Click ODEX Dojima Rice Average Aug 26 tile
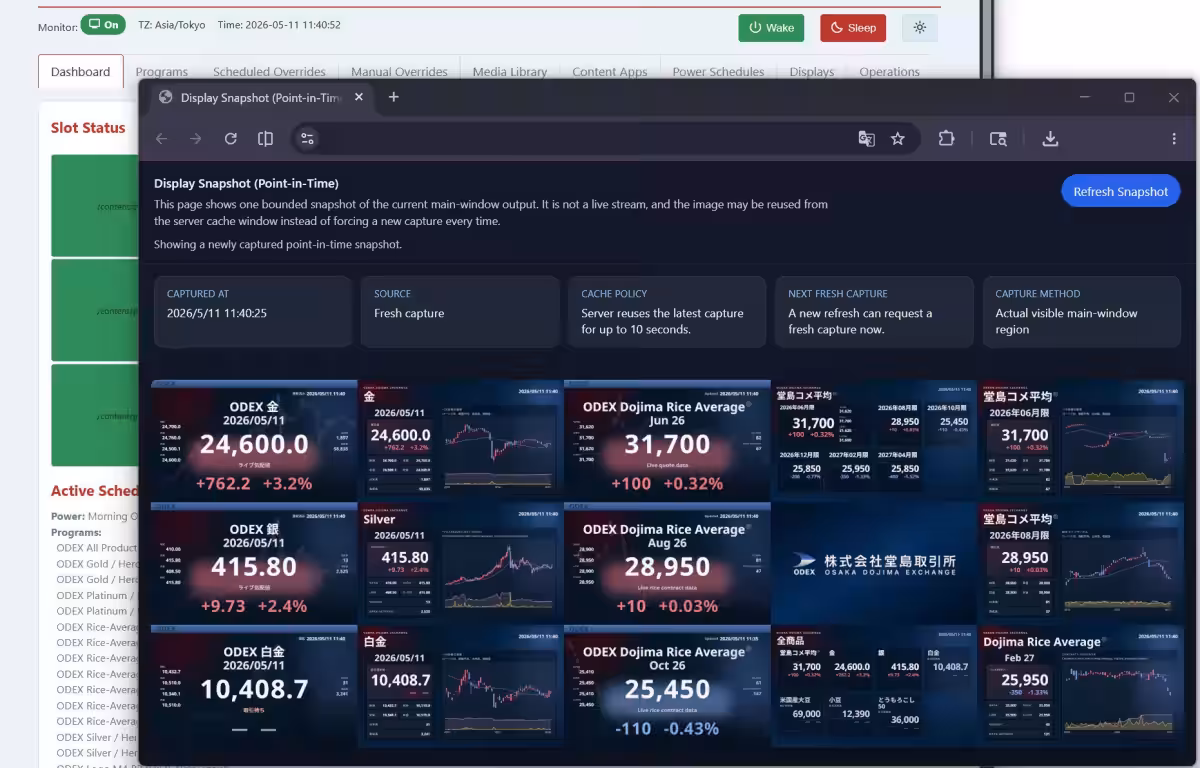The width and height of the screenshot is (1200, 768). point(667,562)
